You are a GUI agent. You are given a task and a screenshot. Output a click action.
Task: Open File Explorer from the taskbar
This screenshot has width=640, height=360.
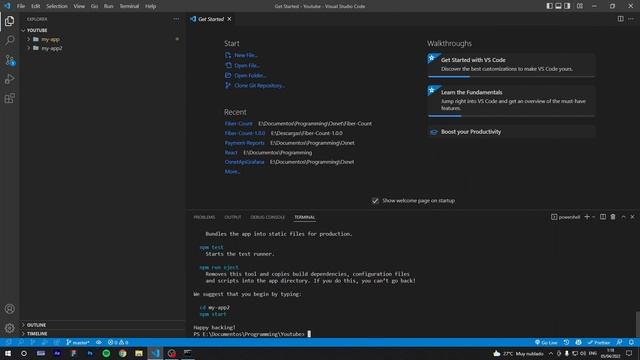point(139,353)
